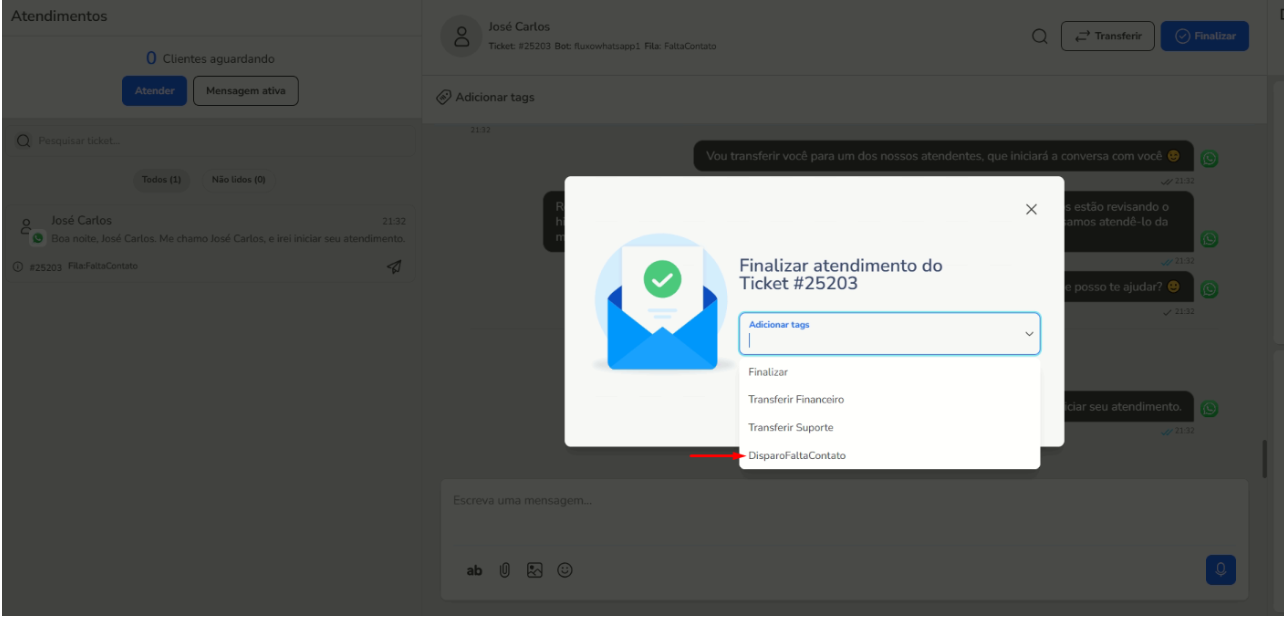Click the search magnifier icon in chat header

[x=1040, y=37]
